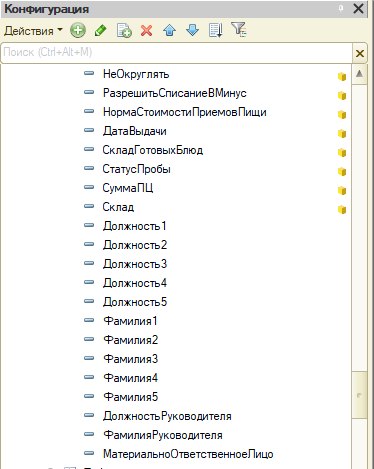Image resolution: width=374 pixels, height=469 pixels.
Task: Clear the search field with X button
Action: point(360,53)
